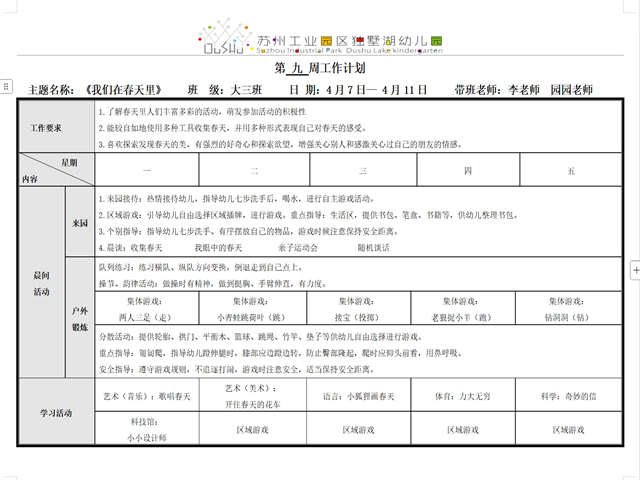Click the 带班老师 teacher names text

pyautogui.click(x=522, y=90)
